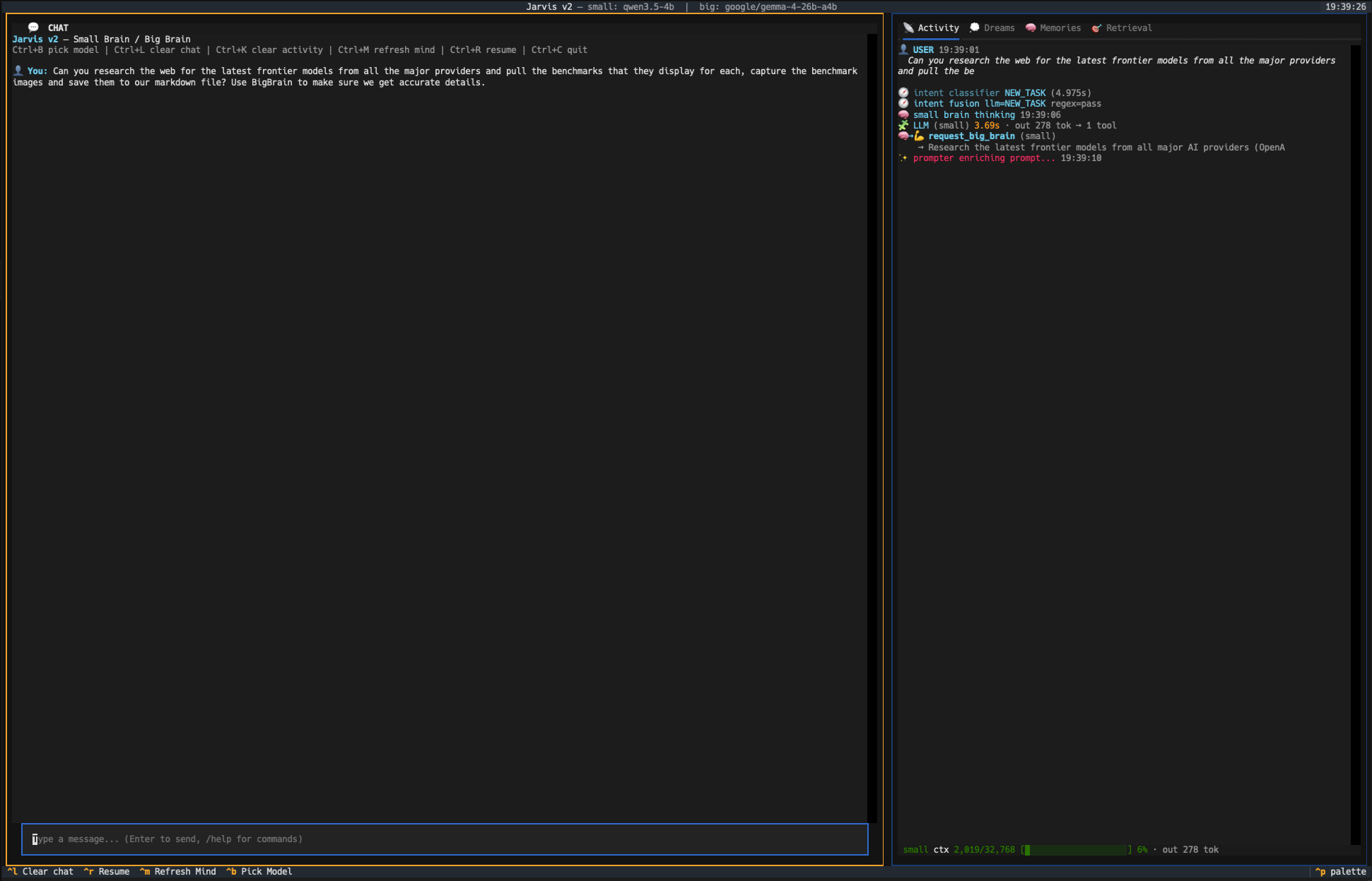Open the Memories tab
The width and height of the screenshot is (1372, 881).
[x=1060, y=28]
